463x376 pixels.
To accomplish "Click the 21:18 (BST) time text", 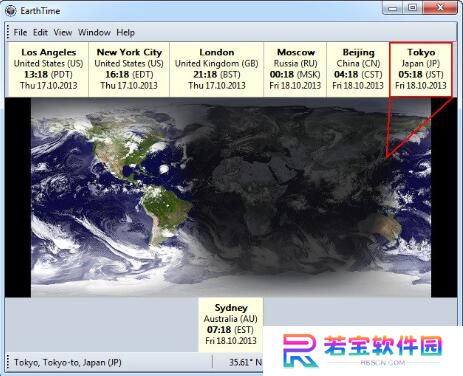I will [217, 74].
